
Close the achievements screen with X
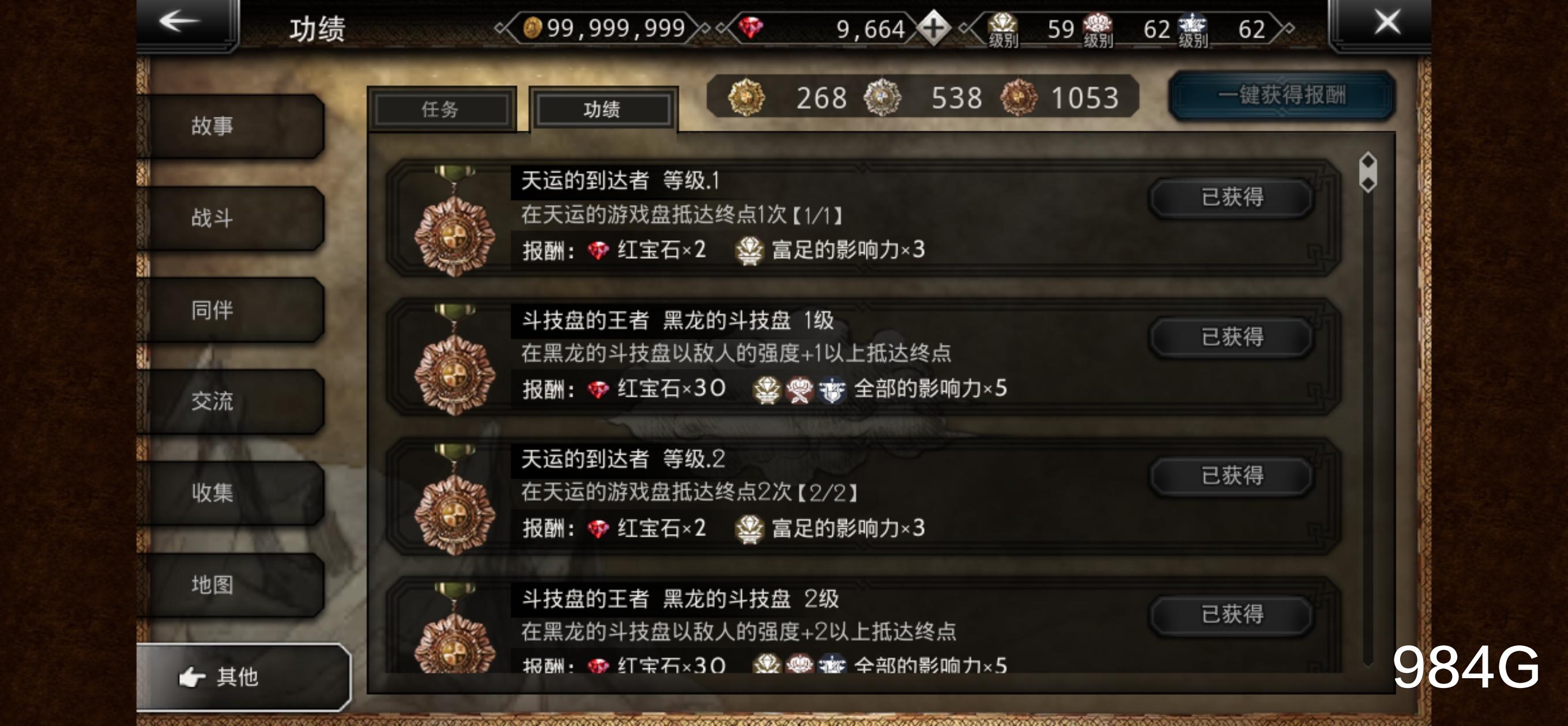tap(1387, 22)
